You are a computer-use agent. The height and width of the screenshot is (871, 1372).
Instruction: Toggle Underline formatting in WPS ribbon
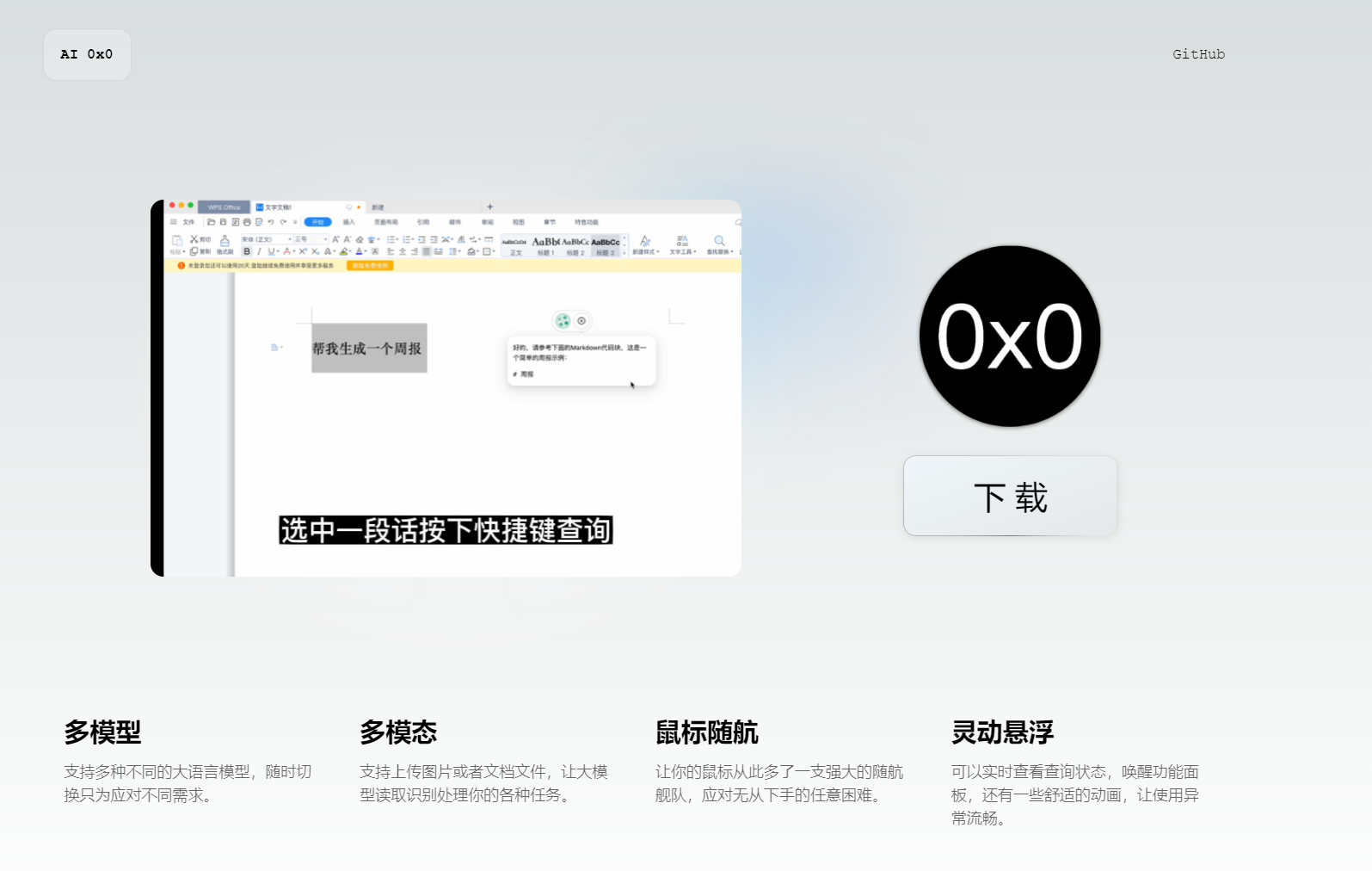coord(271,252)
